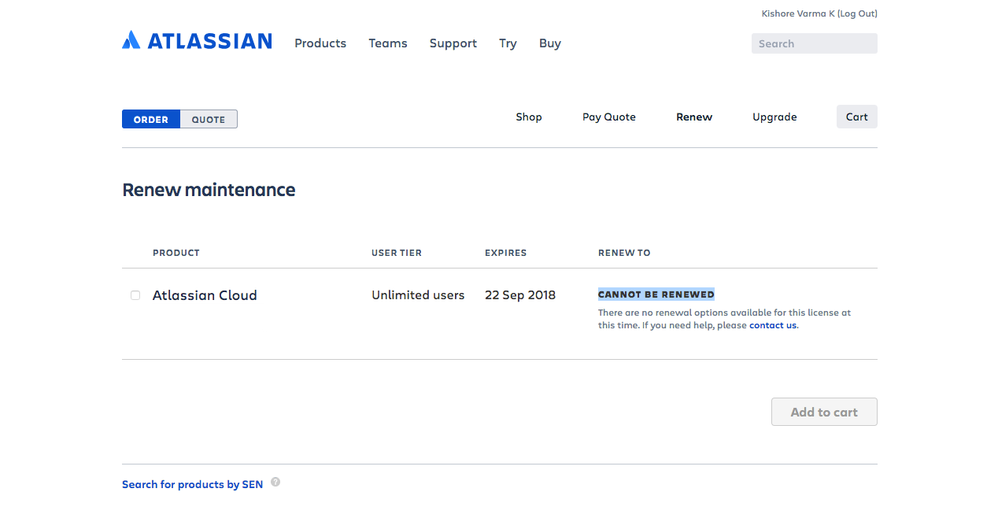Click the Log Out link
This screenshot has height=526, width=998.
[x=857, y=13]
